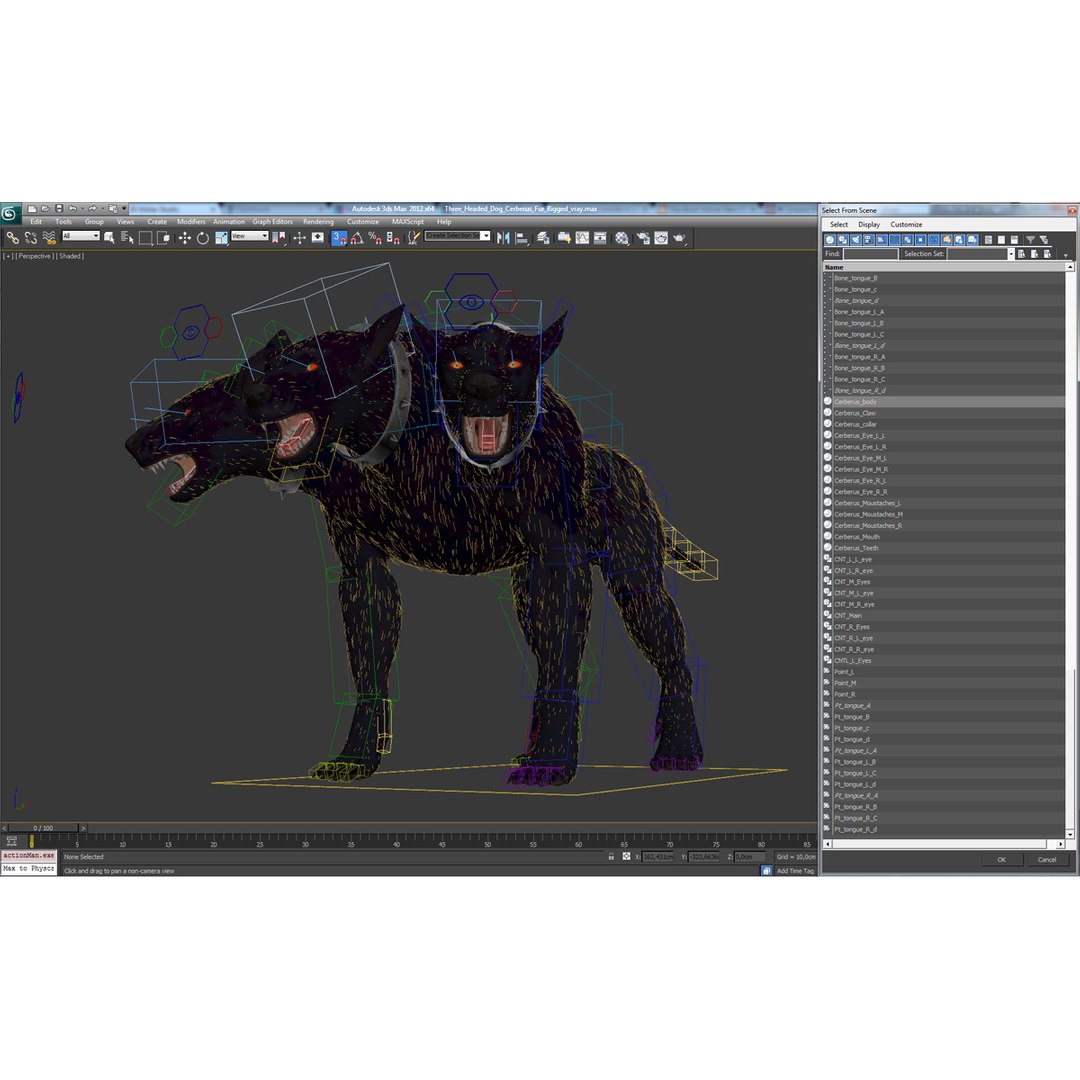This screenshot has height=1080, width=1080.
Task: Click the 0 / 100 time slider
Action: (x=43, y=828)
